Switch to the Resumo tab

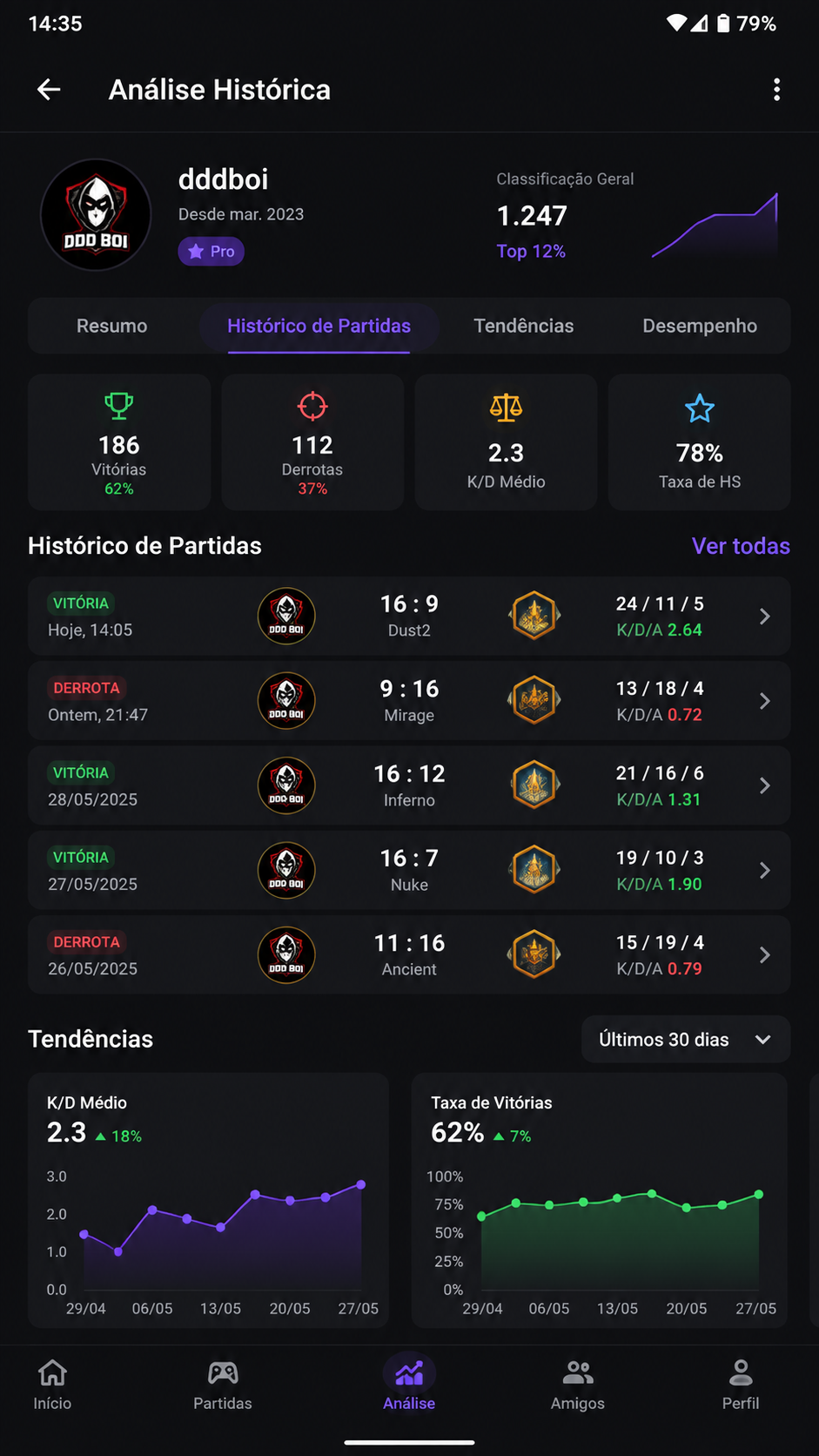111,326
